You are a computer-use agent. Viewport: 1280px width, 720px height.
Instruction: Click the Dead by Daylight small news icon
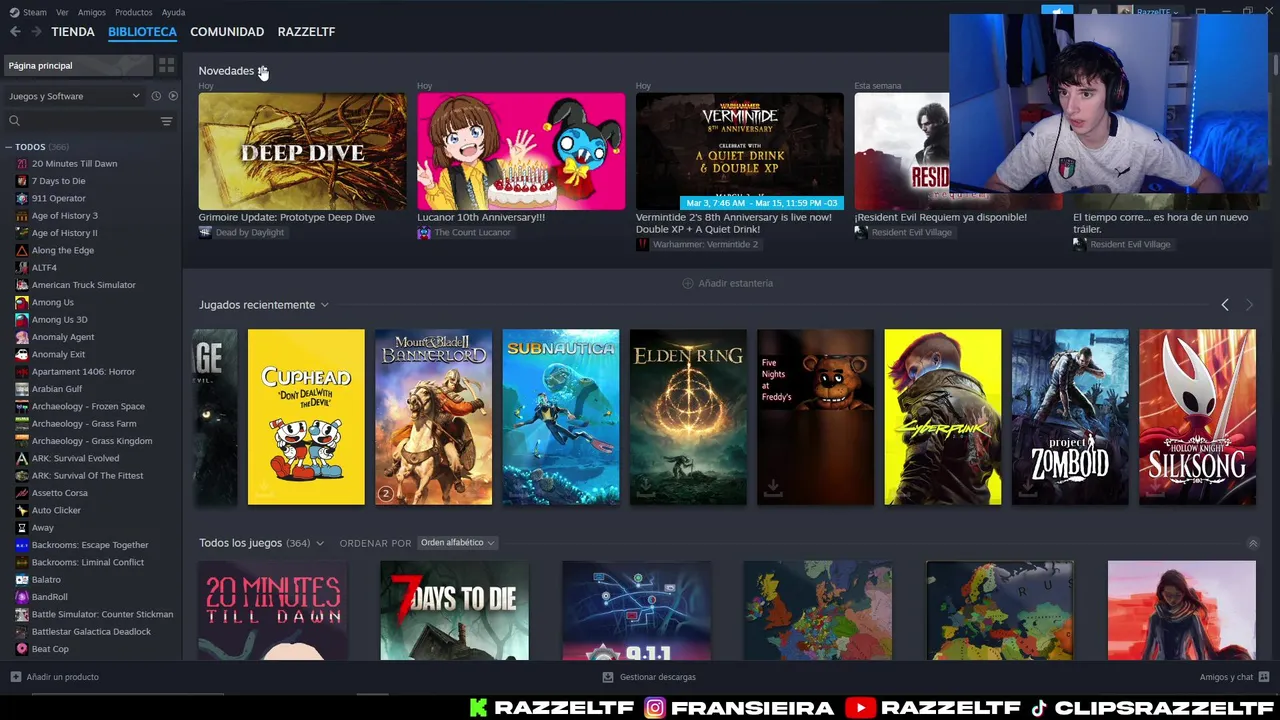tap(205, 232)
